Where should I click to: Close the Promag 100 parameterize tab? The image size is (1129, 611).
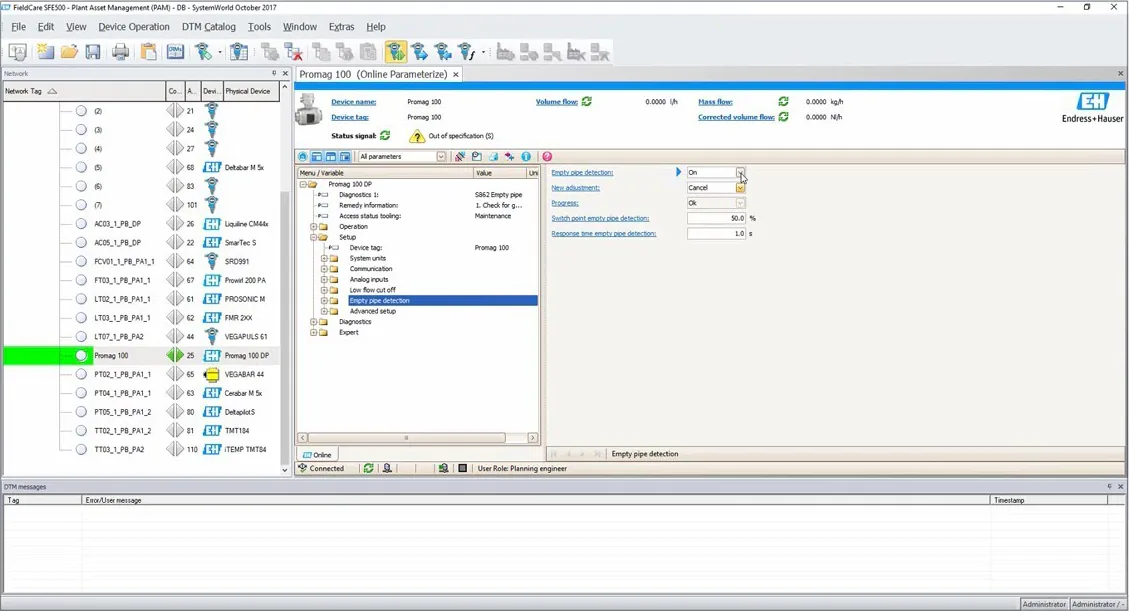[x=456, y=74]
